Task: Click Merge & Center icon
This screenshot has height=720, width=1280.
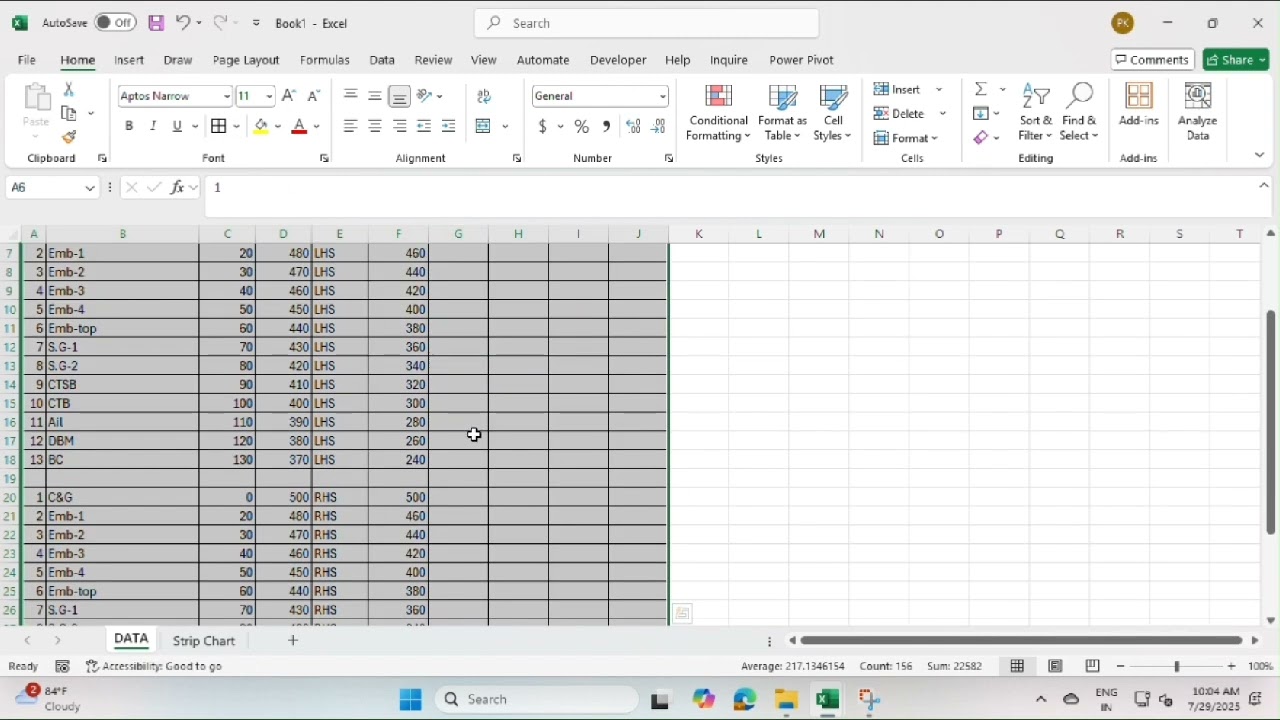Action: point(484,126)
